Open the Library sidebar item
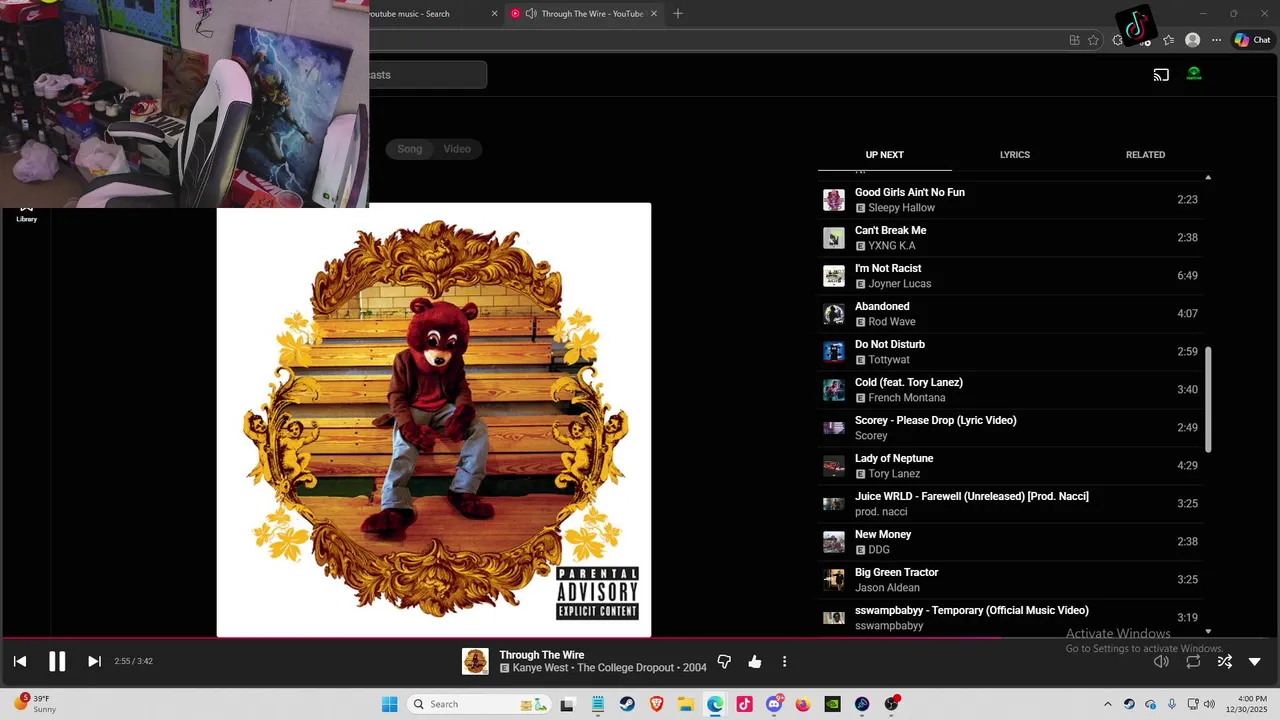Screen dimensions: 1280x720 pyautogui.click(x=26, y=213)
